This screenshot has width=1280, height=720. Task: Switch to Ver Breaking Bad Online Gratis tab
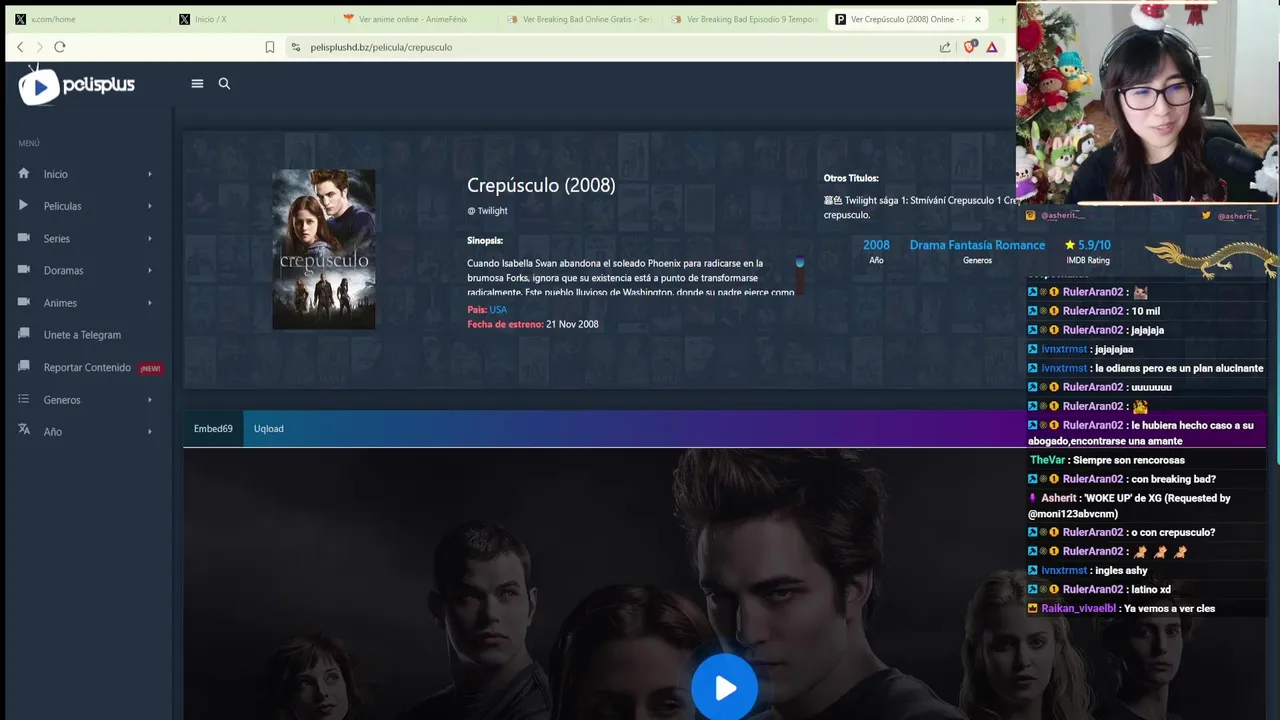tap(578, 19)
